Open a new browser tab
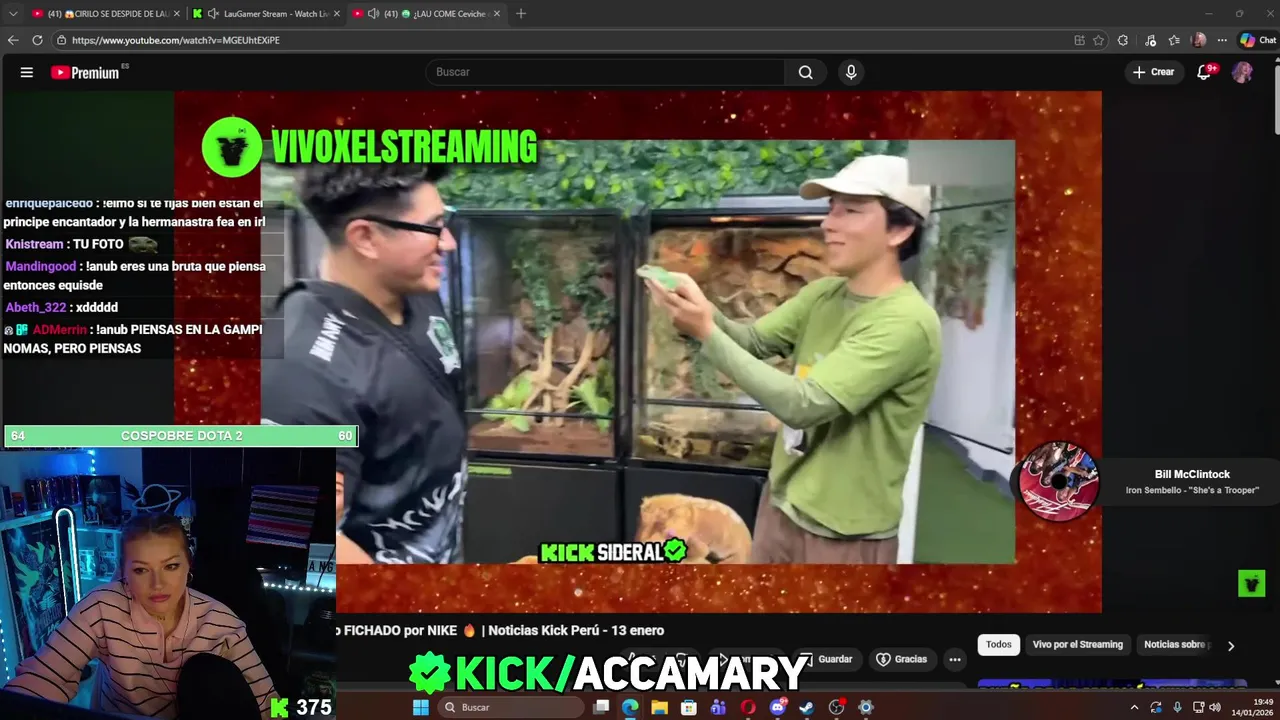1280x720 pixels. click(x=521, y=14)
